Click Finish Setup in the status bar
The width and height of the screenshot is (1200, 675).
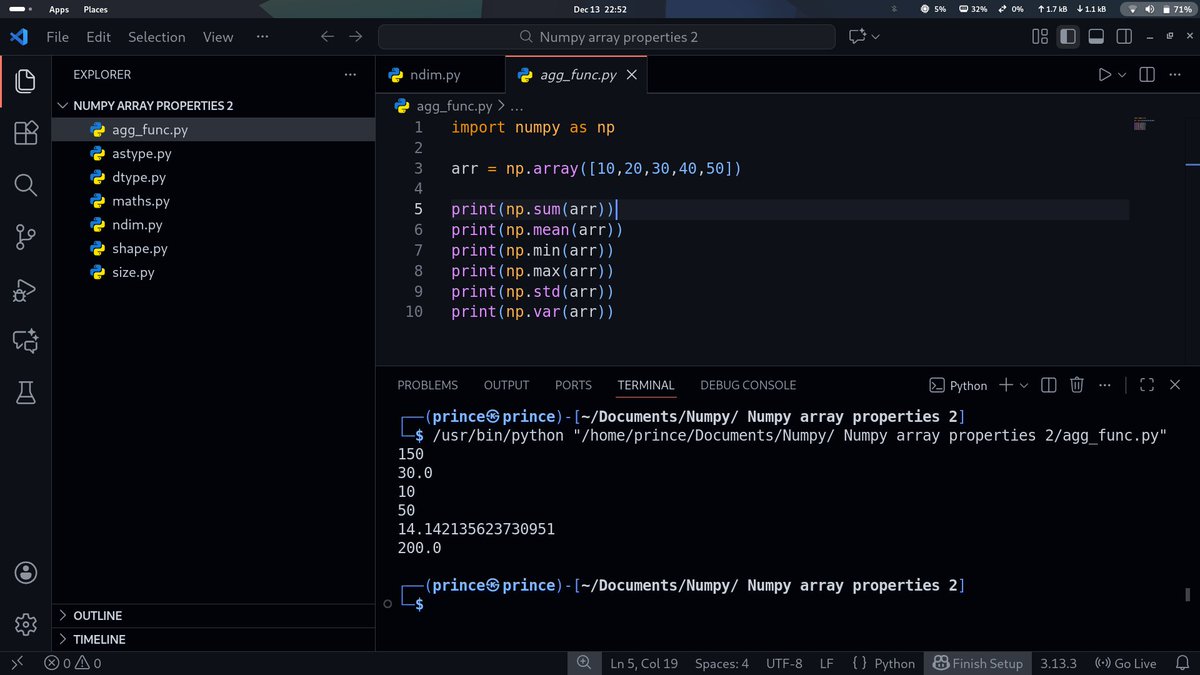tap(977, 663)
